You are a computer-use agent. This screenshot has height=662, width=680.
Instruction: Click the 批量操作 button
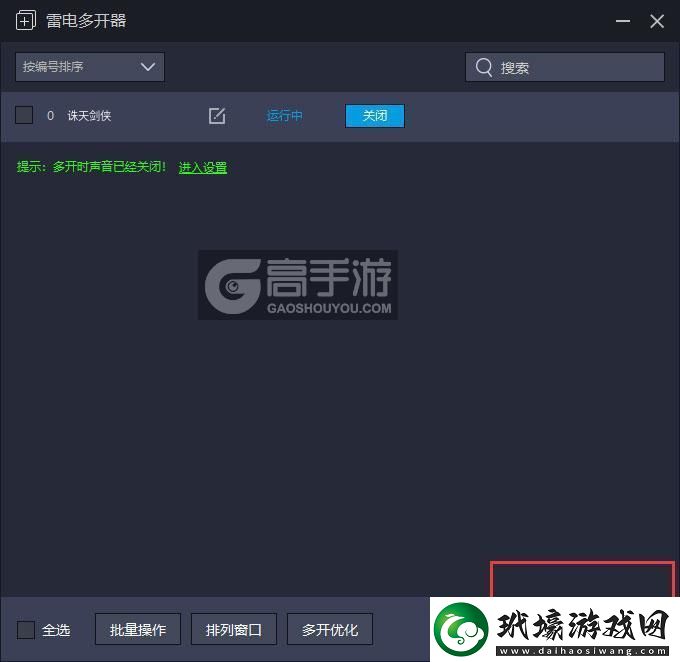coord(137,629)
